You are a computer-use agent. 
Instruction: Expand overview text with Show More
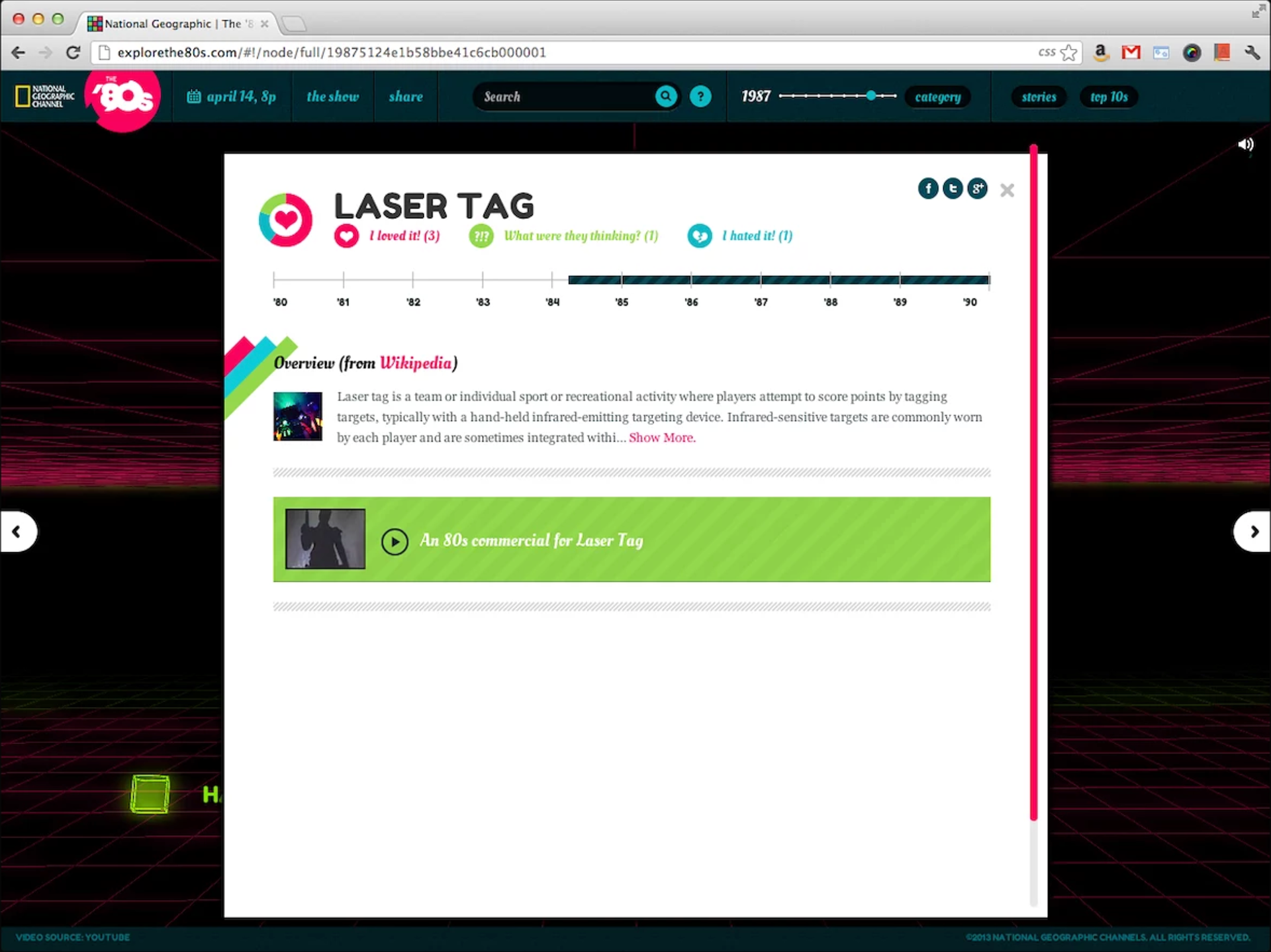[662, 438]
